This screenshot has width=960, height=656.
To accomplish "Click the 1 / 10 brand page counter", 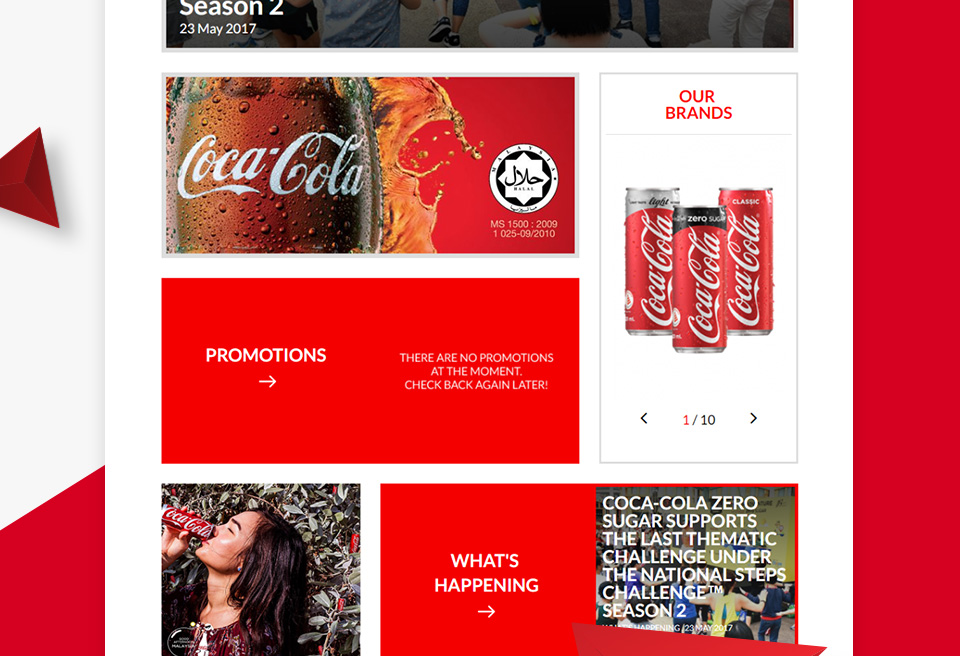I will [699, 420].
